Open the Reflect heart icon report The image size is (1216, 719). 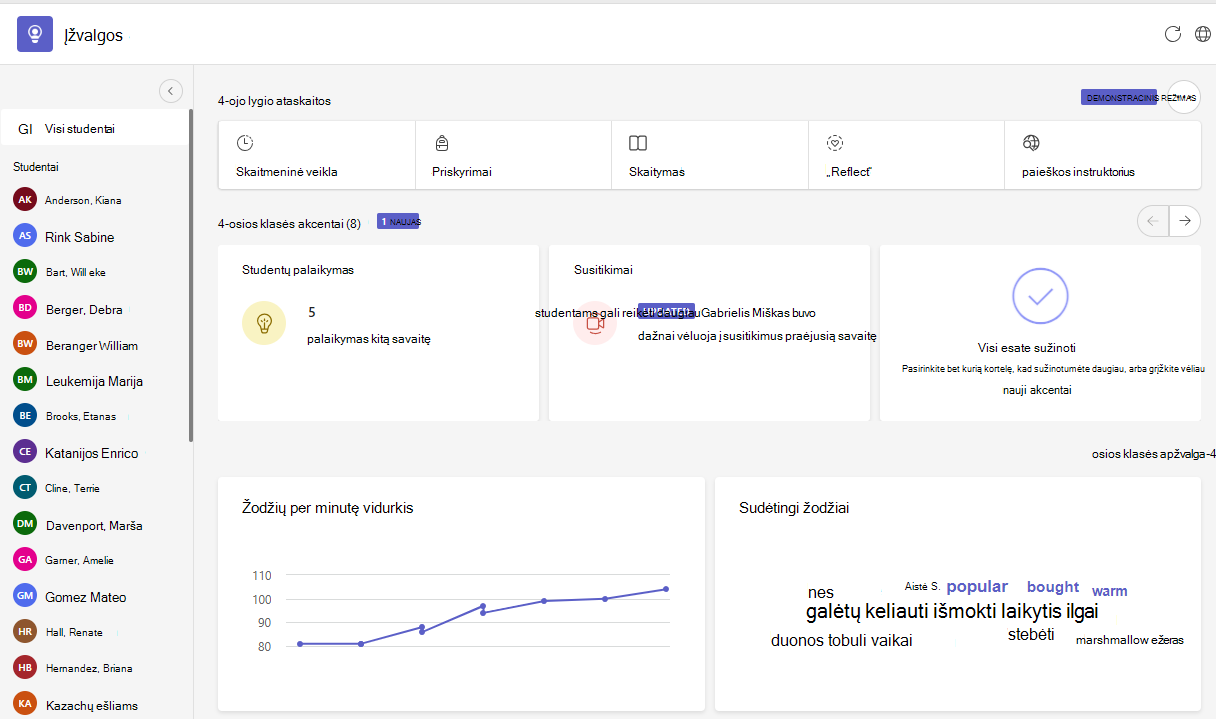click(x=836, y=143)
